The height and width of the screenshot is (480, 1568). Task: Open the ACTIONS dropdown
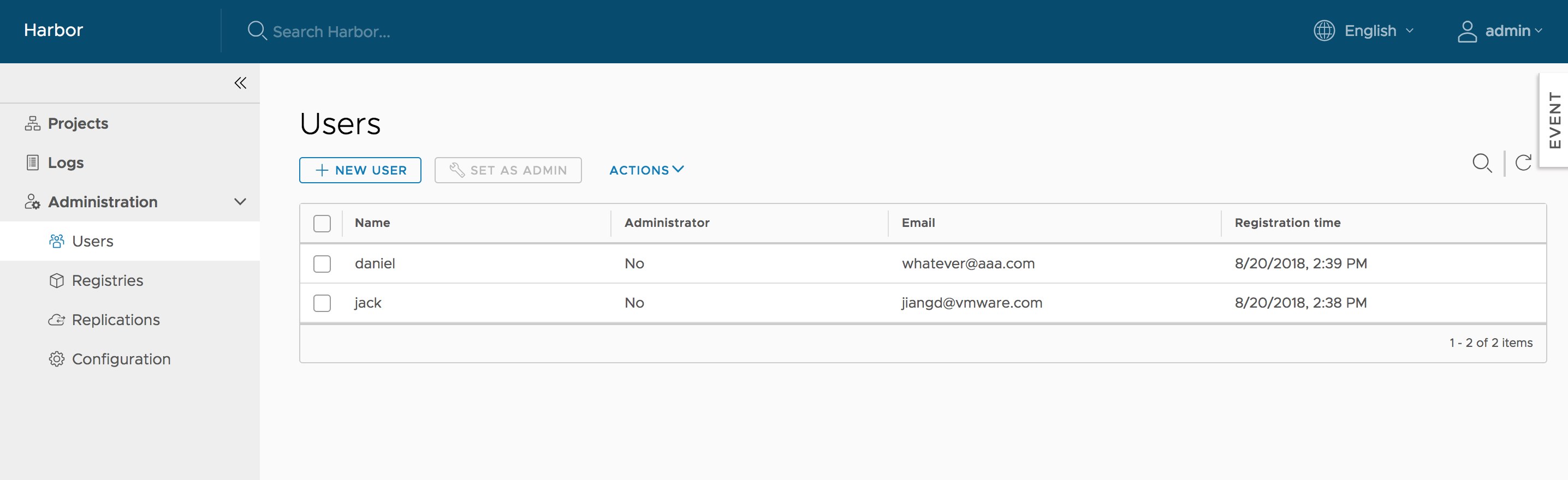(x=646, y=170)
